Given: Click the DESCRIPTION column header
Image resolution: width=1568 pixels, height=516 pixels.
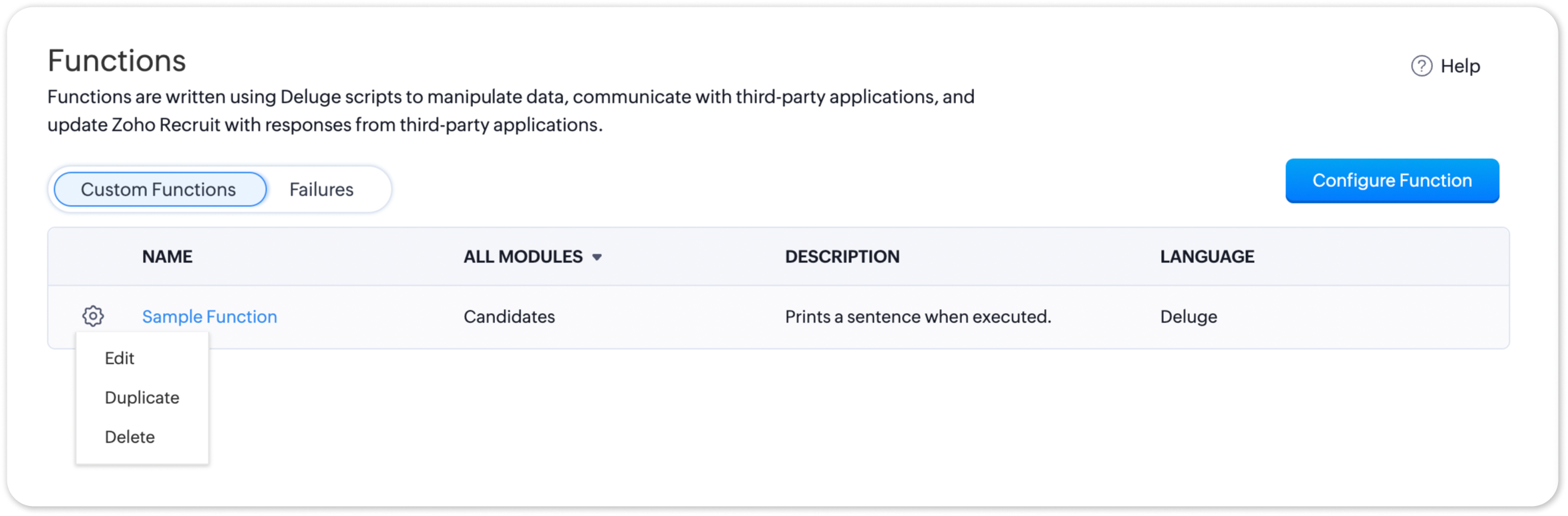Looking at the screenshot, I should 842,257.
